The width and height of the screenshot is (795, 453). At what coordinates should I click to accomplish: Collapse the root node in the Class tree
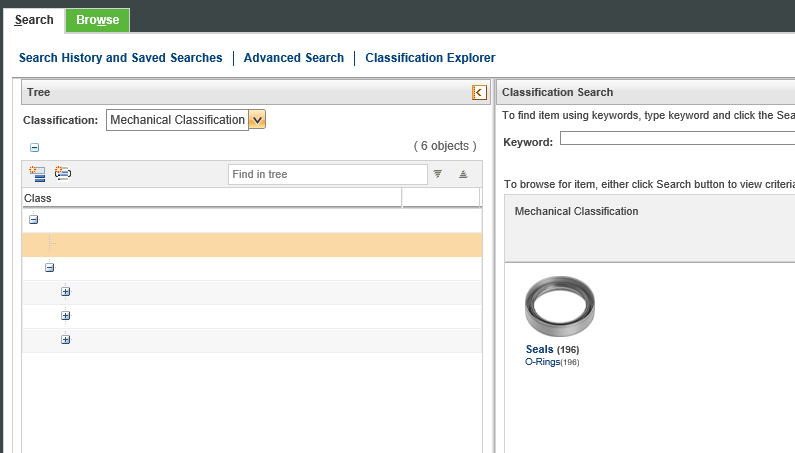(x=34, y=220)
